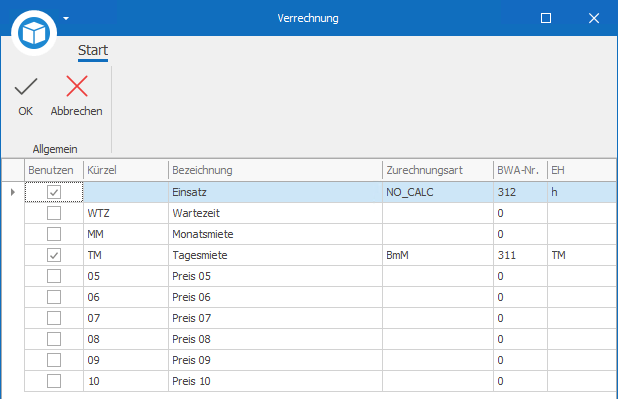This screenshot has height=399, width=618.
Task: Click the BWA-Nr. value 311
Action: tap(520, 255)
